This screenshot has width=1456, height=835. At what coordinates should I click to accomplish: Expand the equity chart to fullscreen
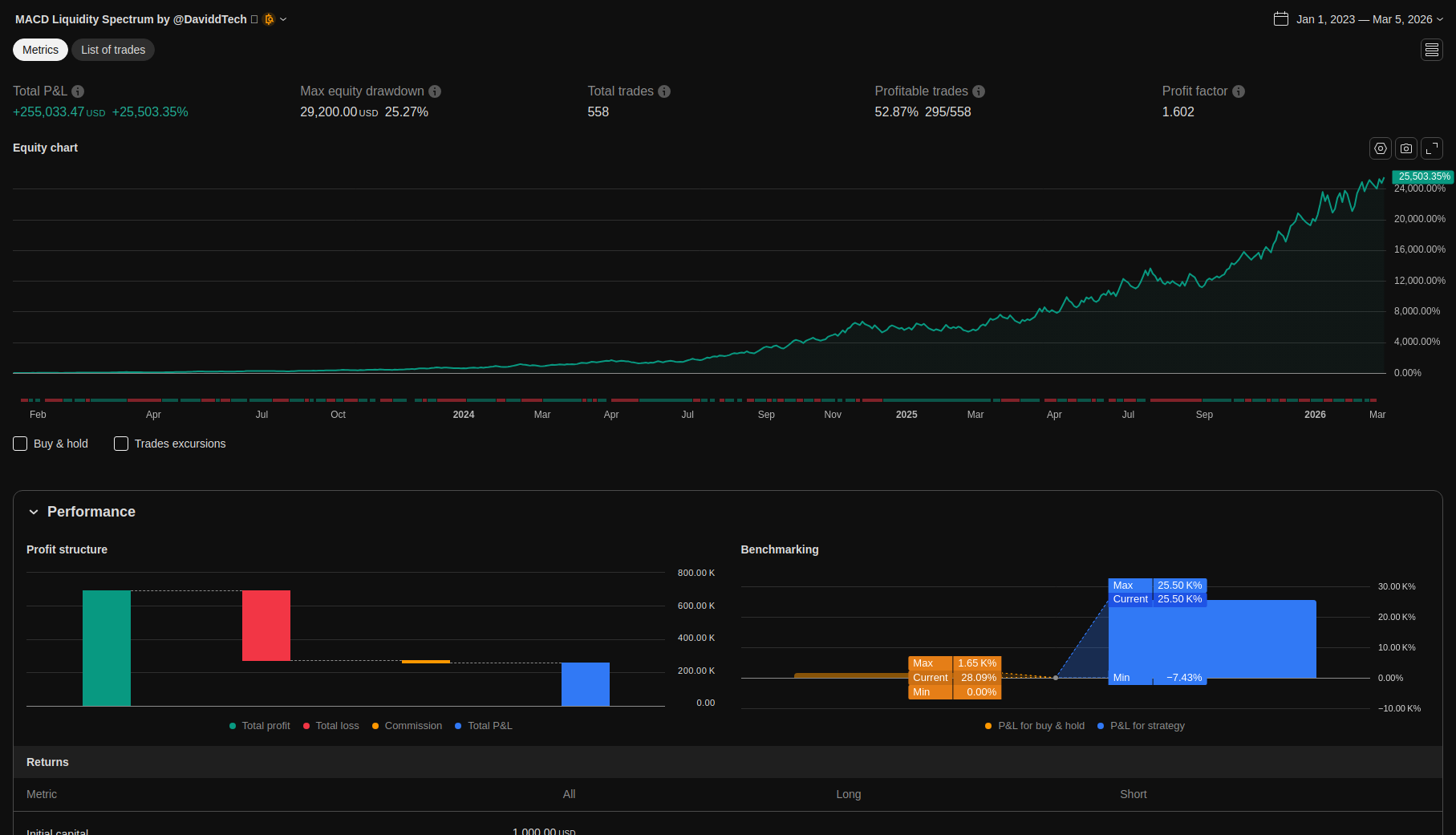1431,148
